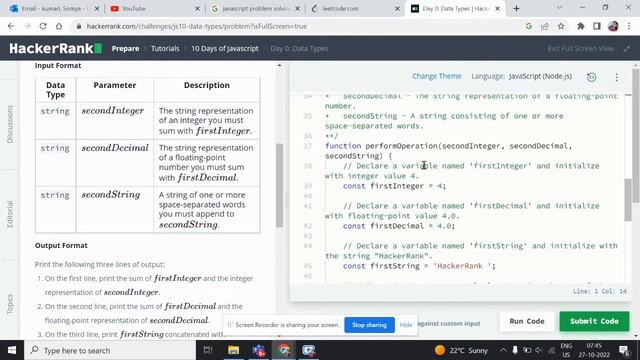
Task: Click problem panel vertical scrollbar
Action: pos(279,185)
